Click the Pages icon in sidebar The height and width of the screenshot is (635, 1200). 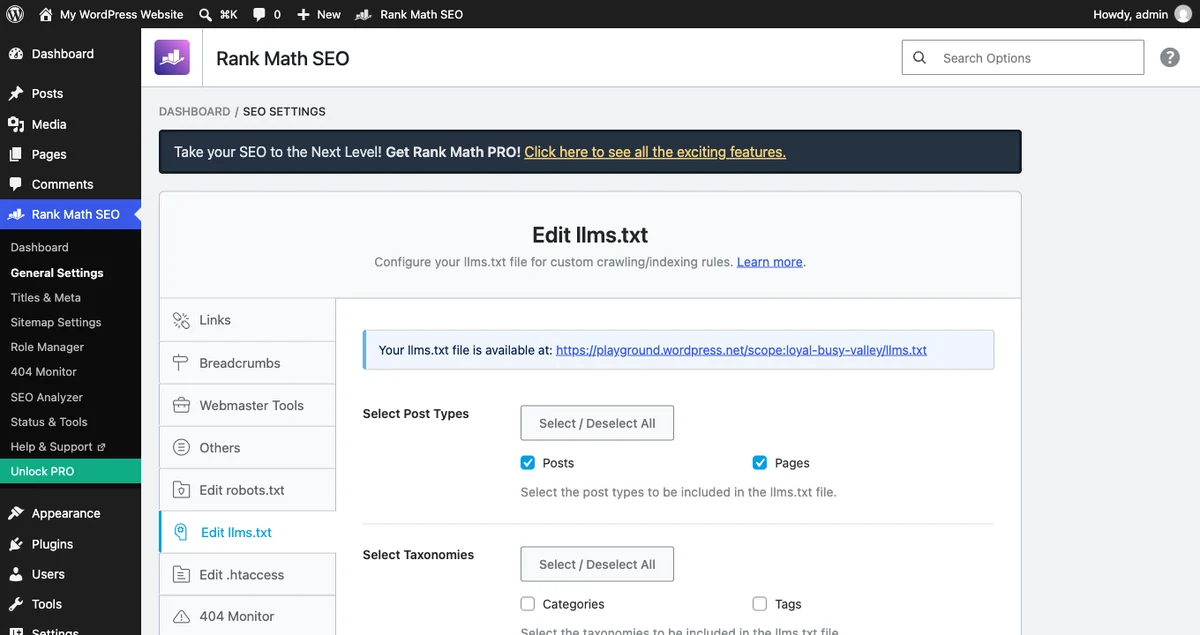pos(16,154)
